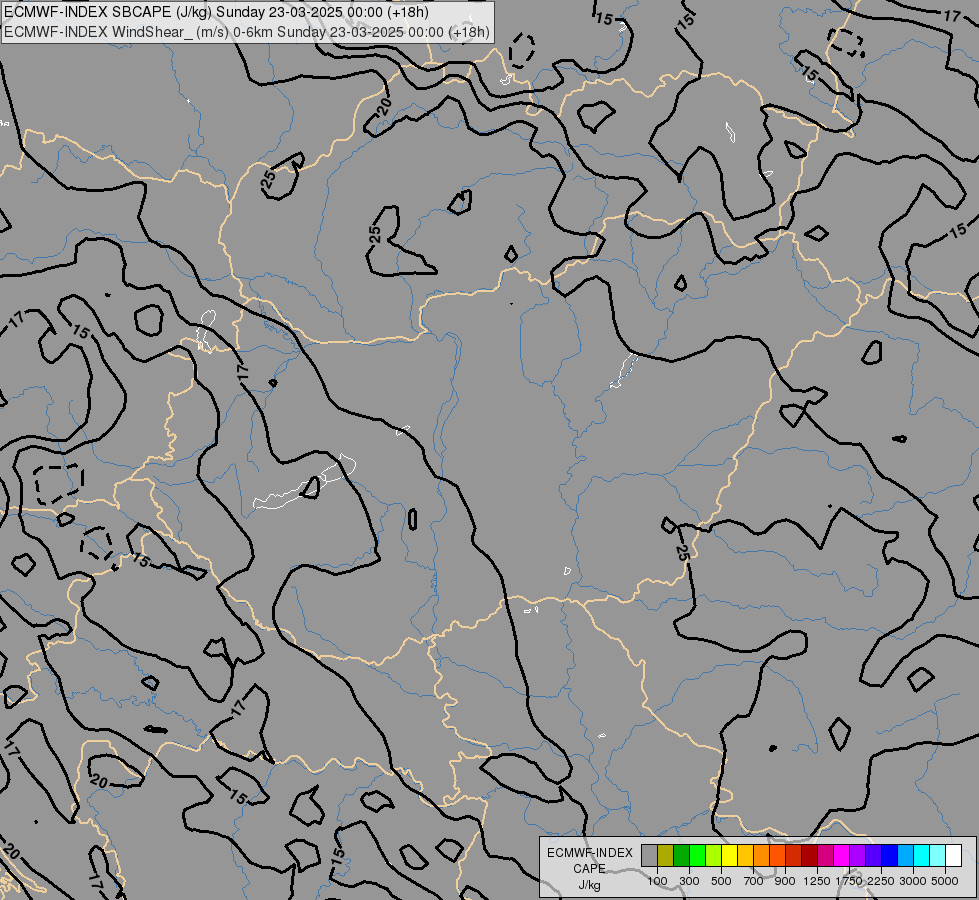Select the bright magenta legend swatch
Screen dimensions: 979x900
(x=842, y=855)
